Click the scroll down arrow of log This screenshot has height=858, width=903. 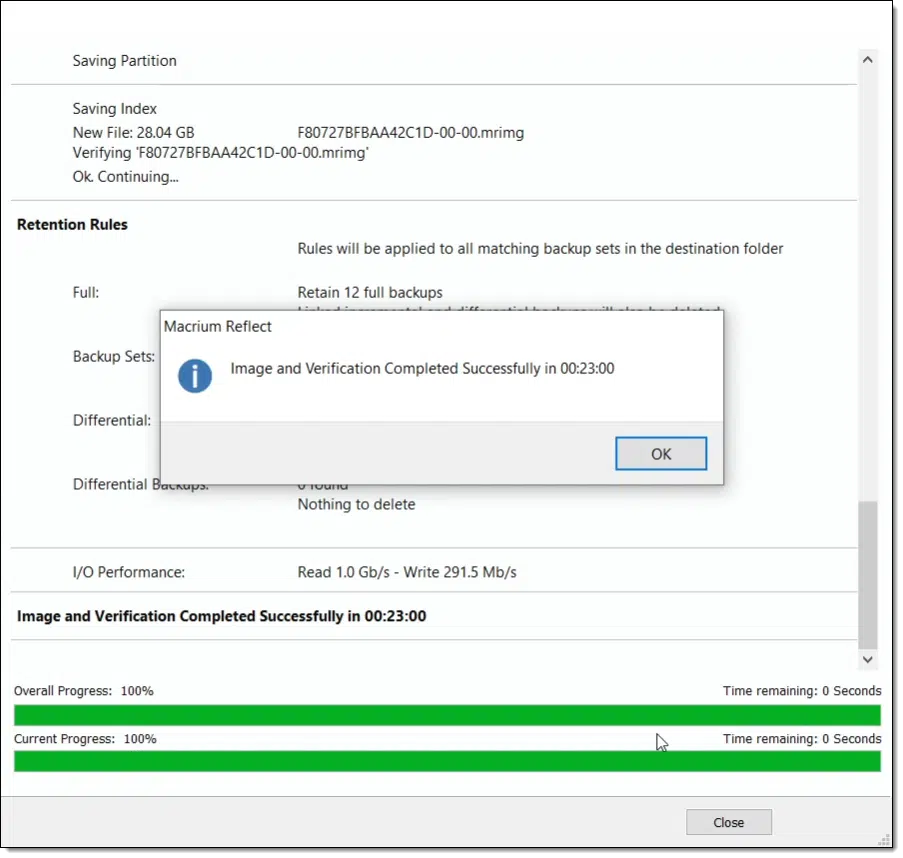point(868,660)
